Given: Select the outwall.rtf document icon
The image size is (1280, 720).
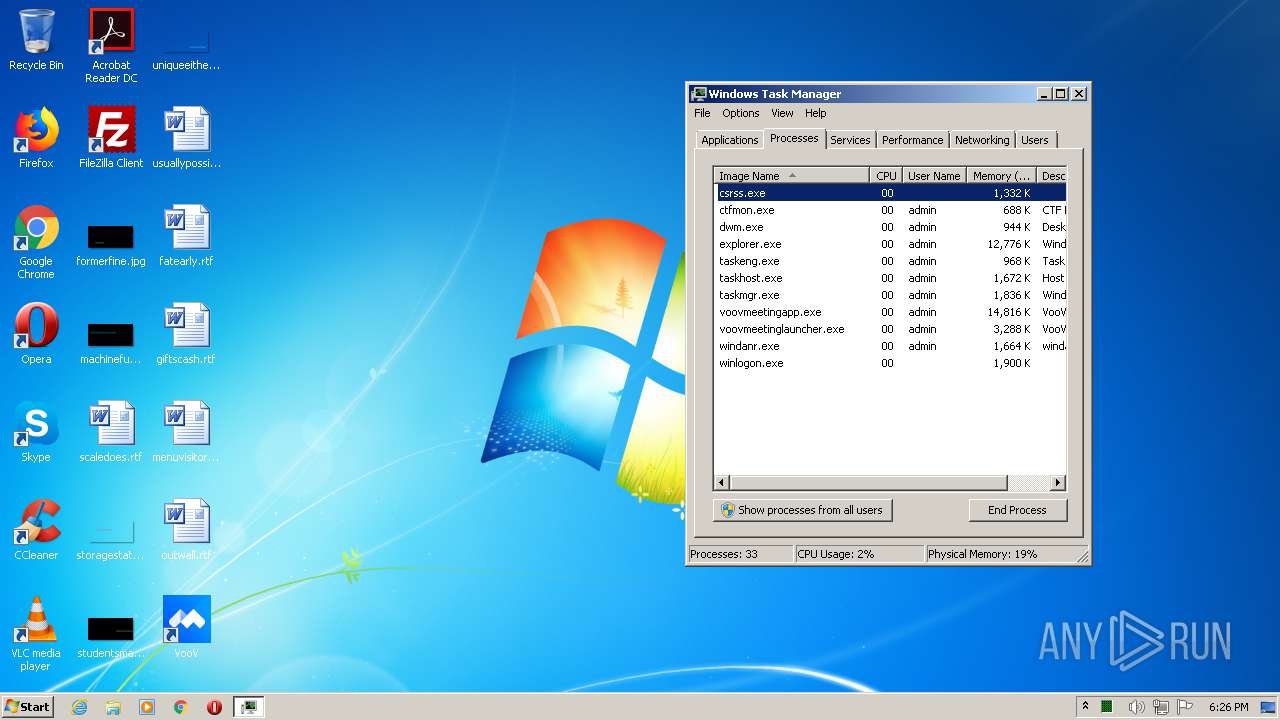Looking at the screenshot, I should click(186, 530).
